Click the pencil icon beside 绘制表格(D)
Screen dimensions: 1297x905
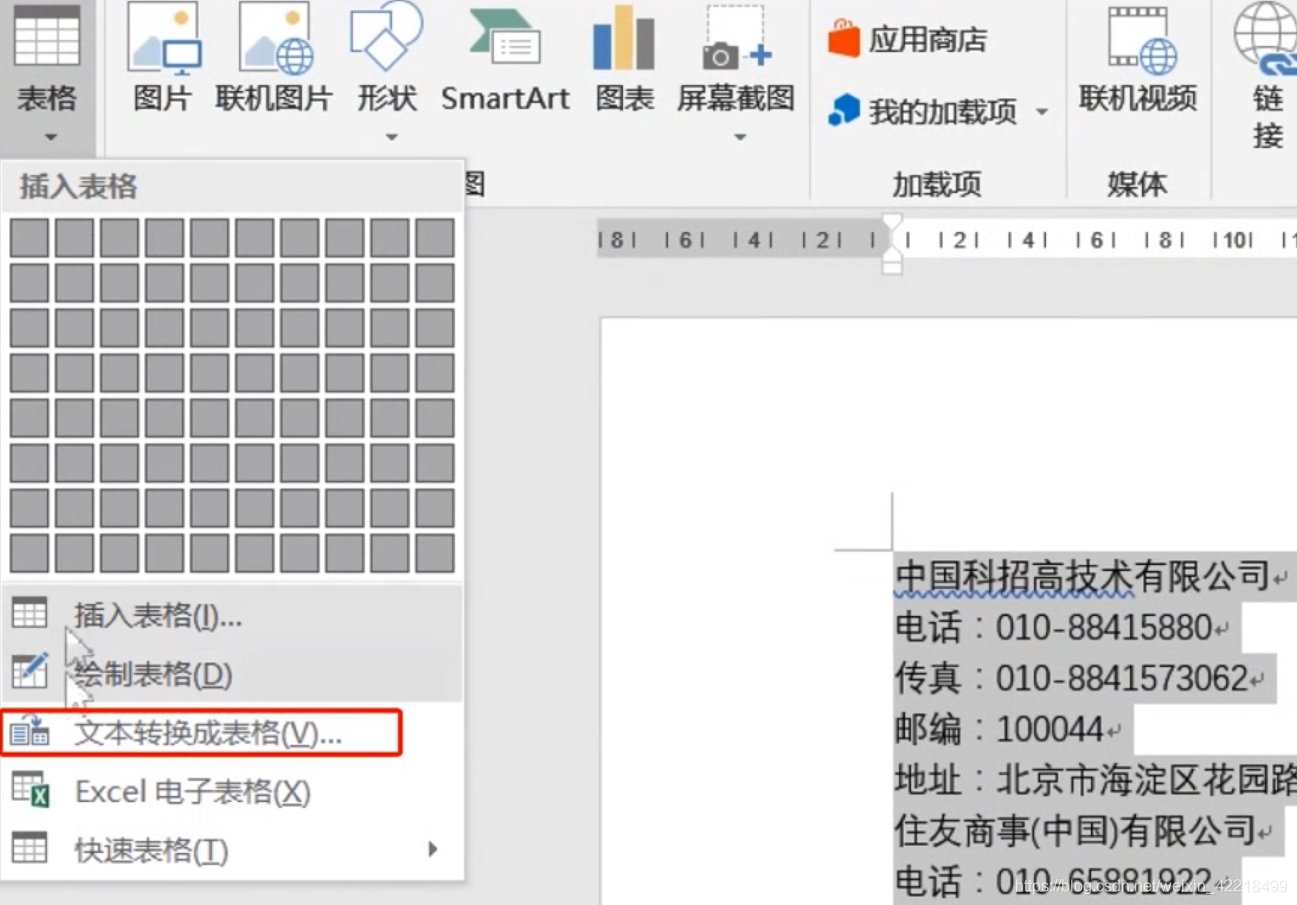click(29, 671)
